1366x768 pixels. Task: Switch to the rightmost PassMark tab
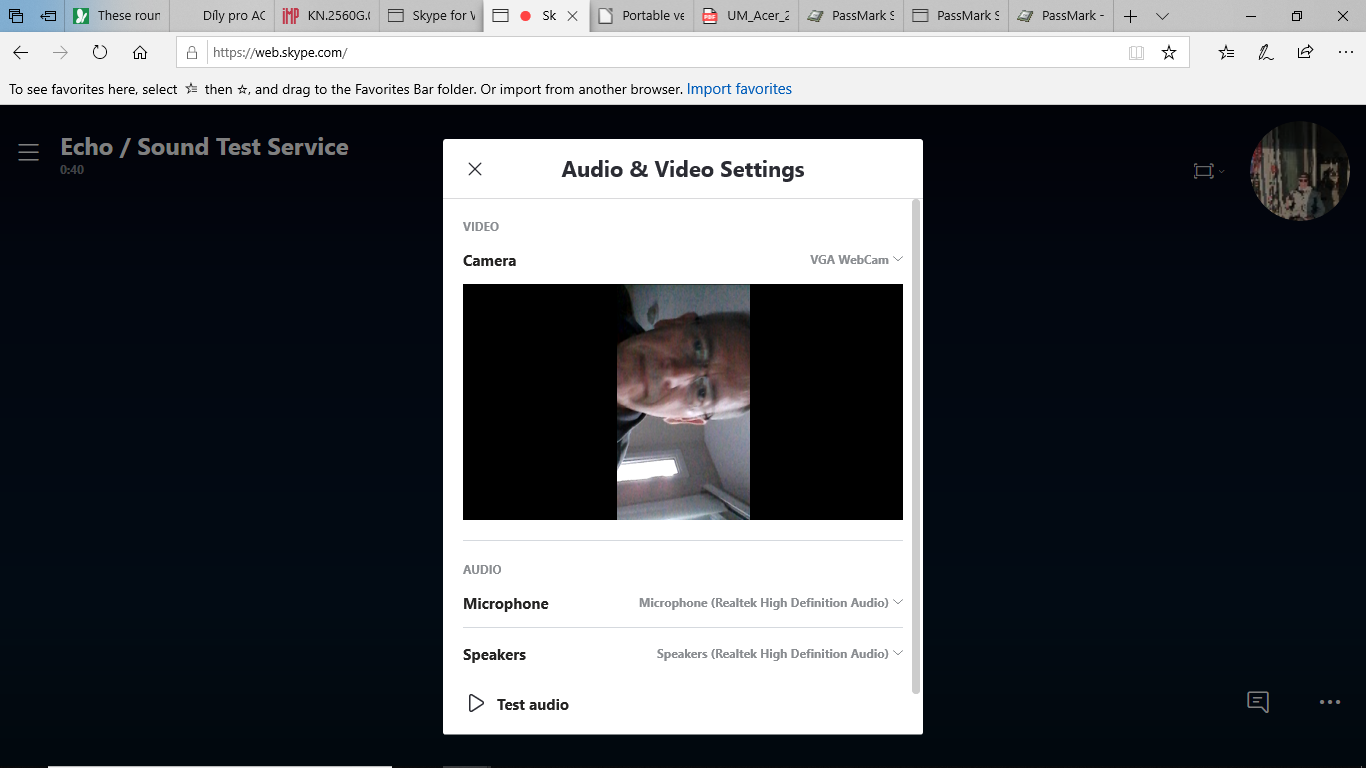click(x=1062, y=16)
